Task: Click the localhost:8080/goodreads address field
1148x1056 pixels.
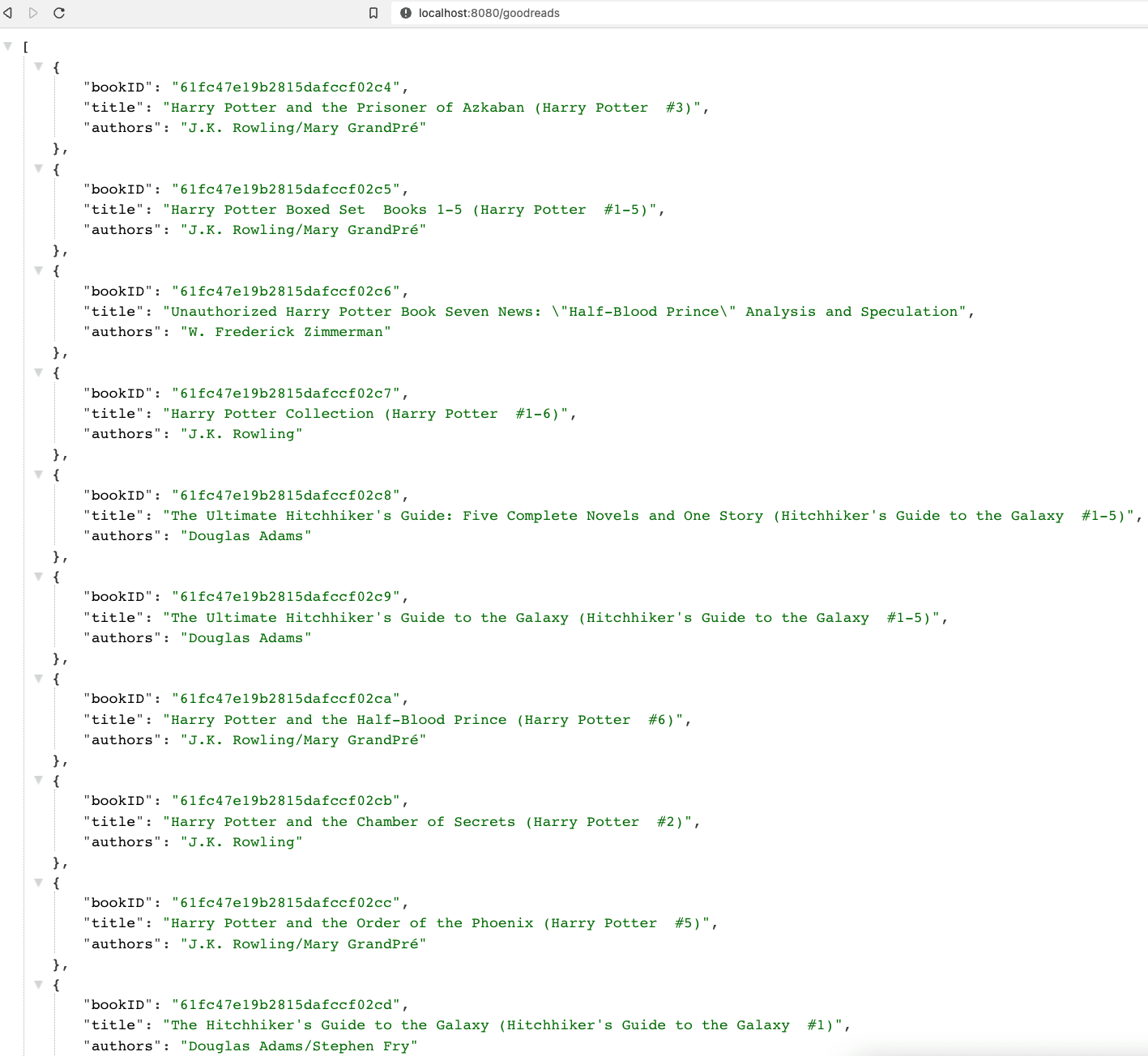Action: tap(489, 13)
